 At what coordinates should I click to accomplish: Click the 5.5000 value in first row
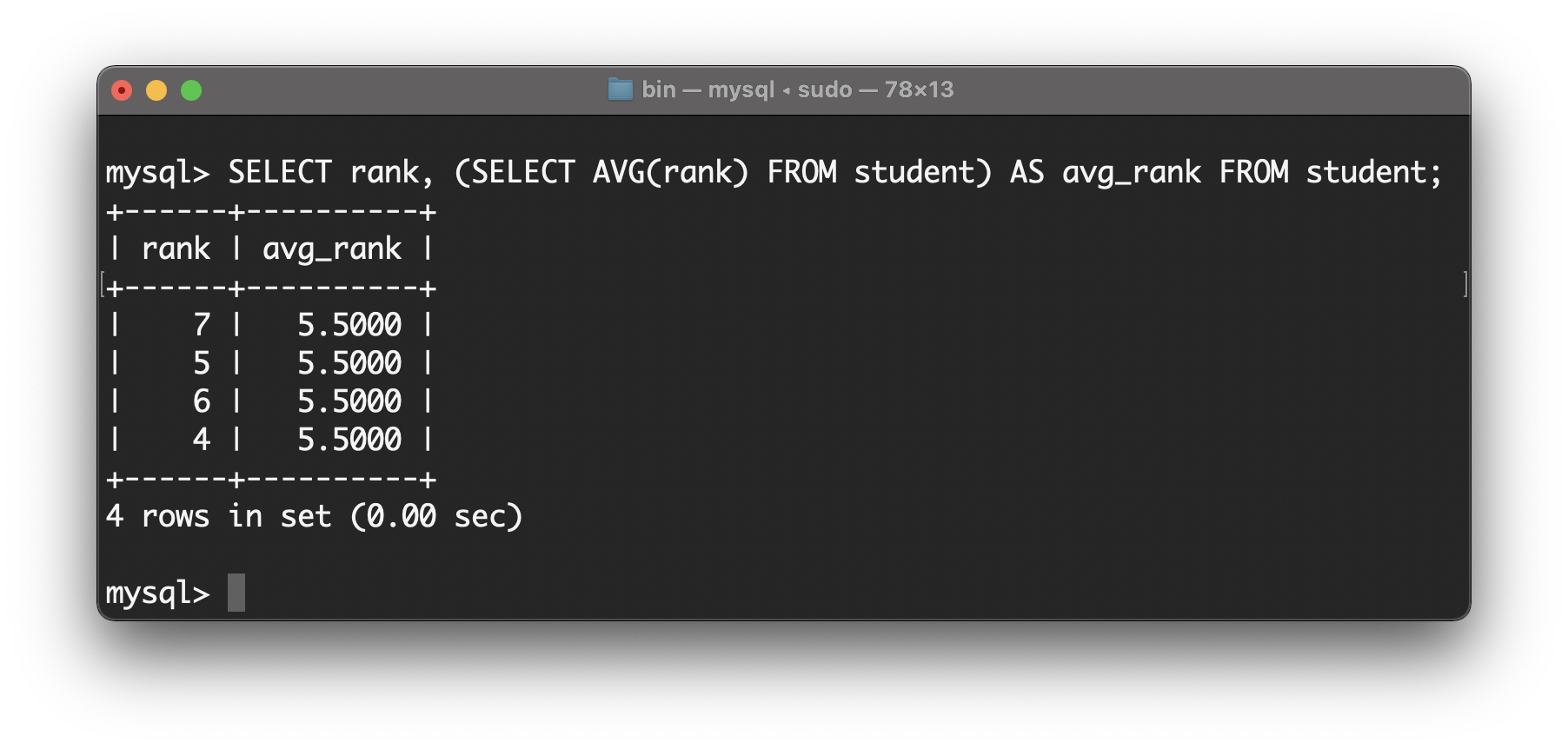(x=349, y=325)
